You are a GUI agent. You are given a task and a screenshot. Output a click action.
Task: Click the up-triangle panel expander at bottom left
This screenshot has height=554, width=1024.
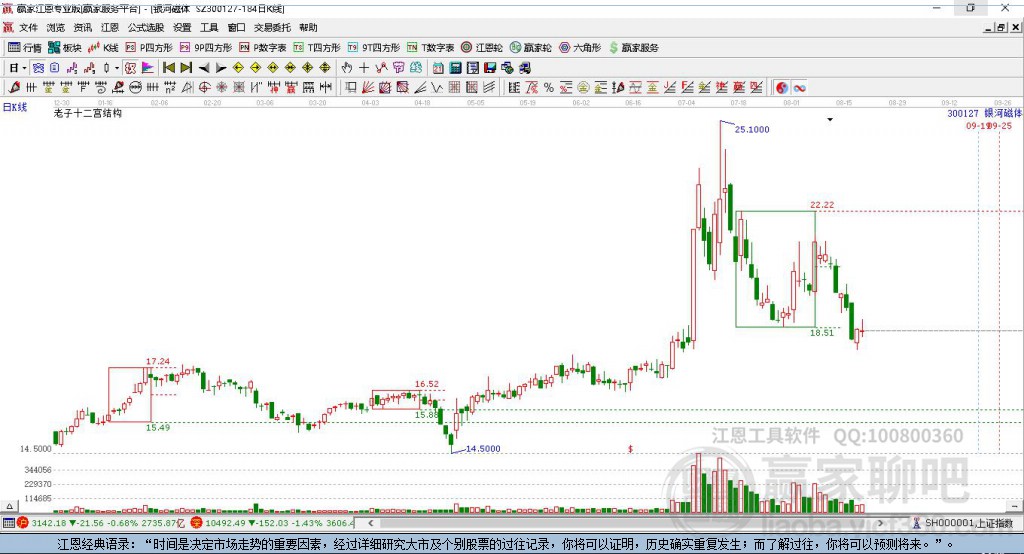point(9,506)
